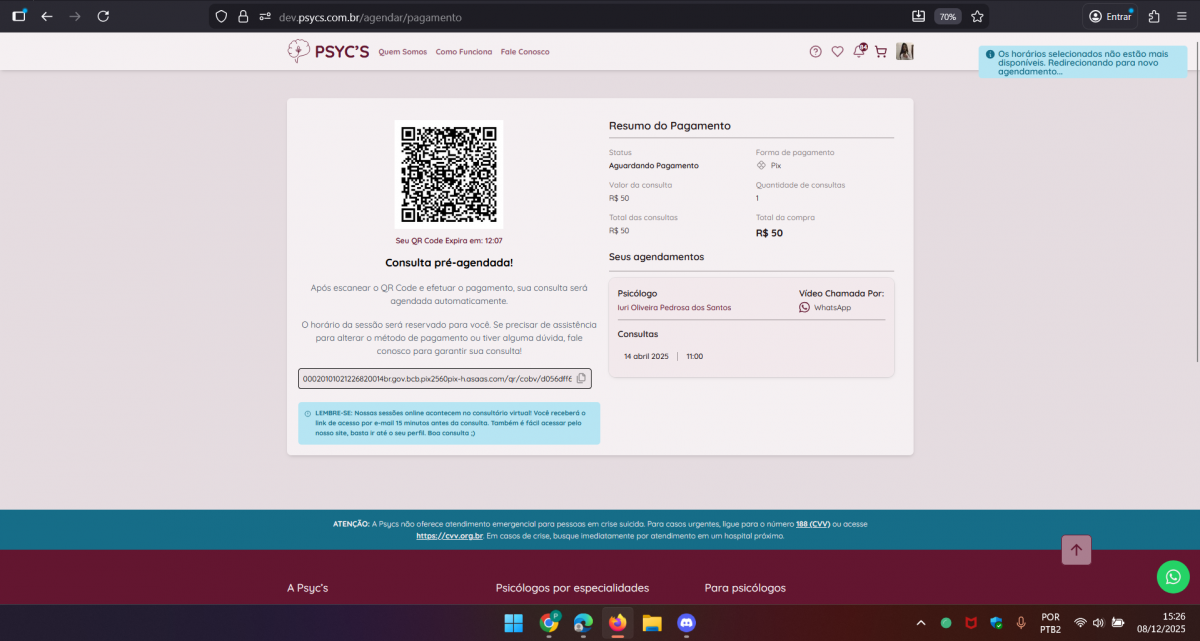Open the shopping cart icon
Viewport: 1200px width, 641px height.
click(x=881, y=52)
